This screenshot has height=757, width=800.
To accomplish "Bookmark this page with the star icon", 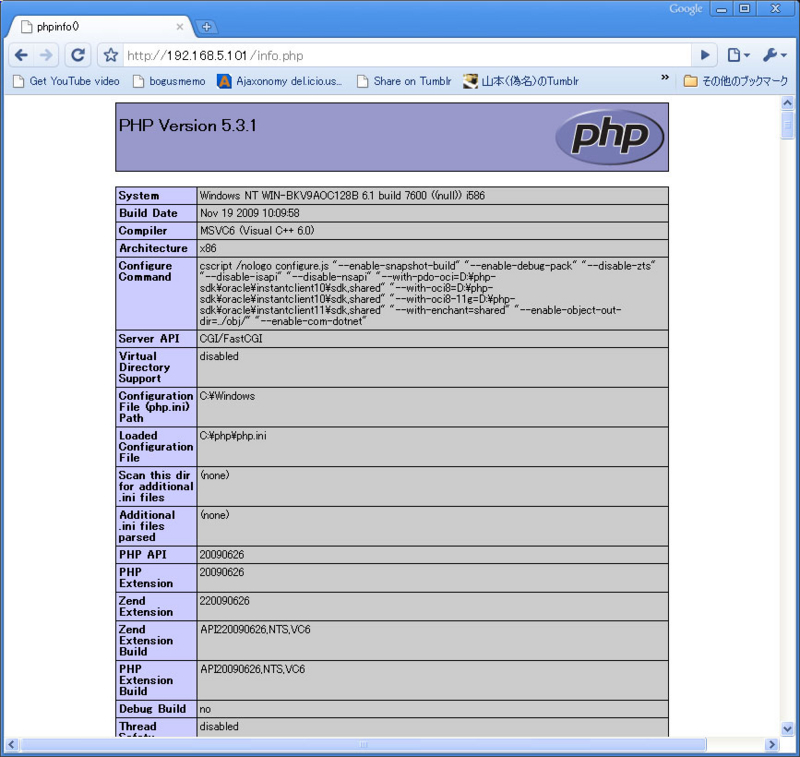I will [111, 55].
